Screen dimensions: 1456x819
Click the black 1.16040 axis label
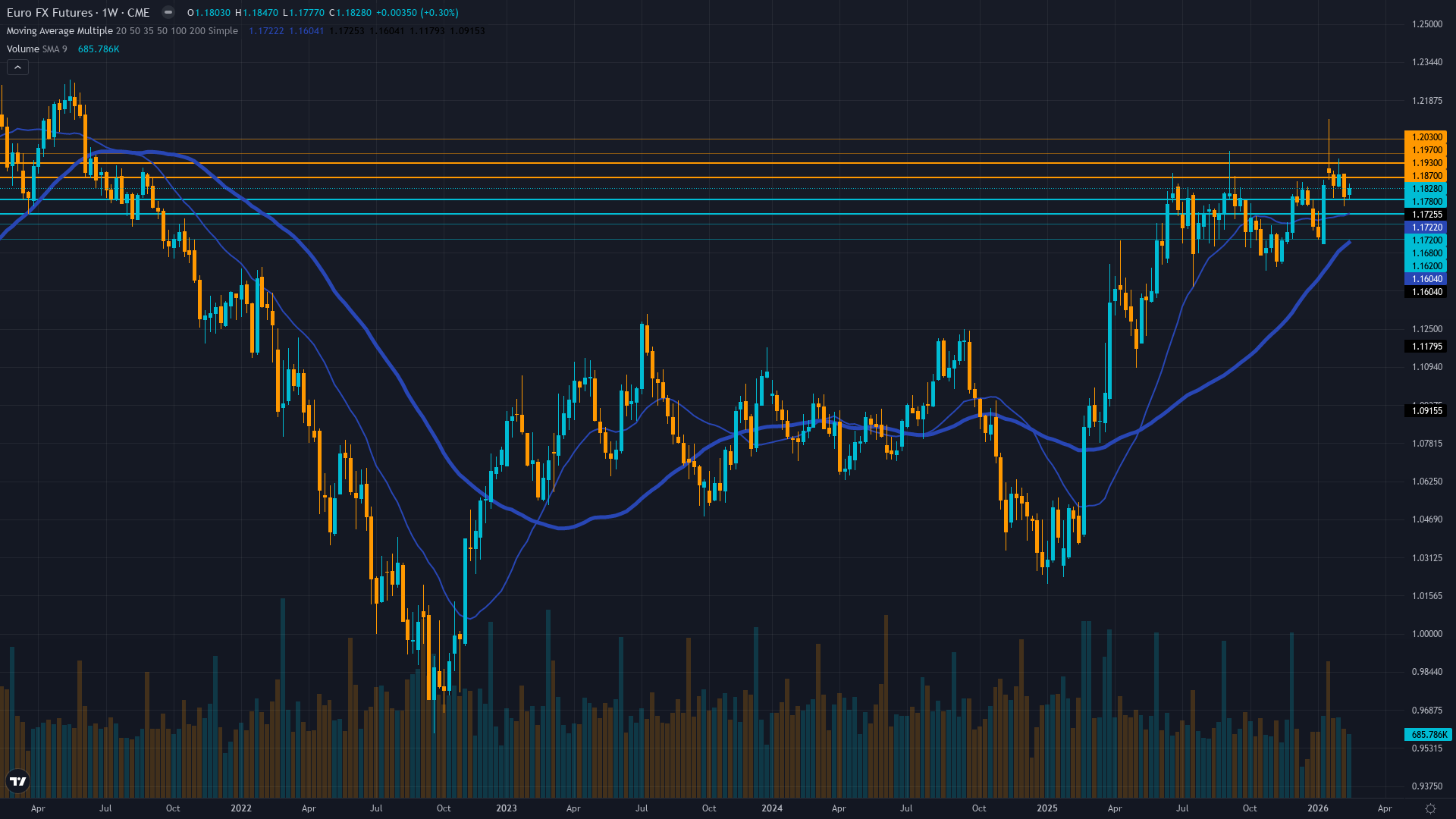click(x=1426, y=292)
